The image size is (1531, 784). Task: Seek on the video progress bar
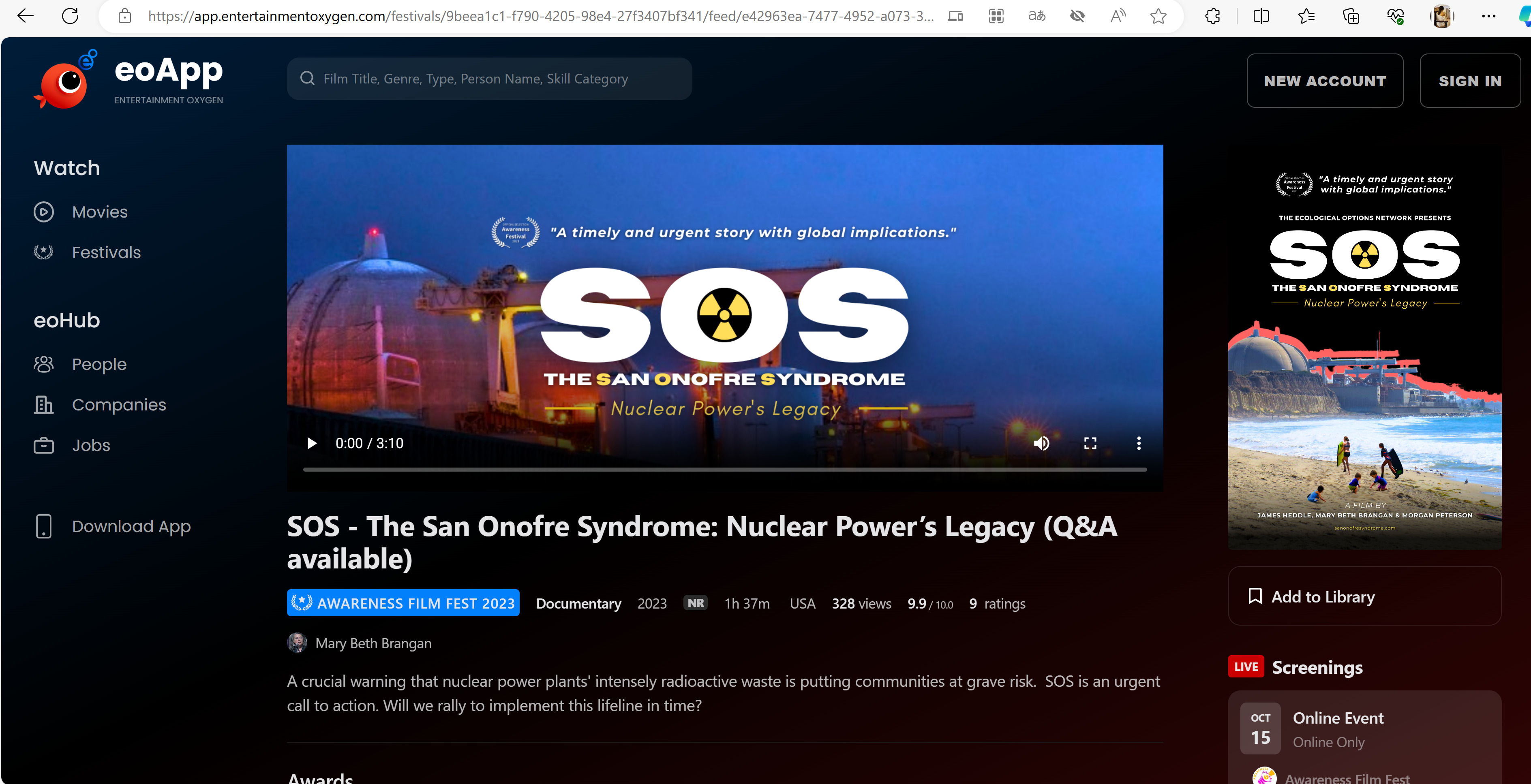tap(724, 470)
